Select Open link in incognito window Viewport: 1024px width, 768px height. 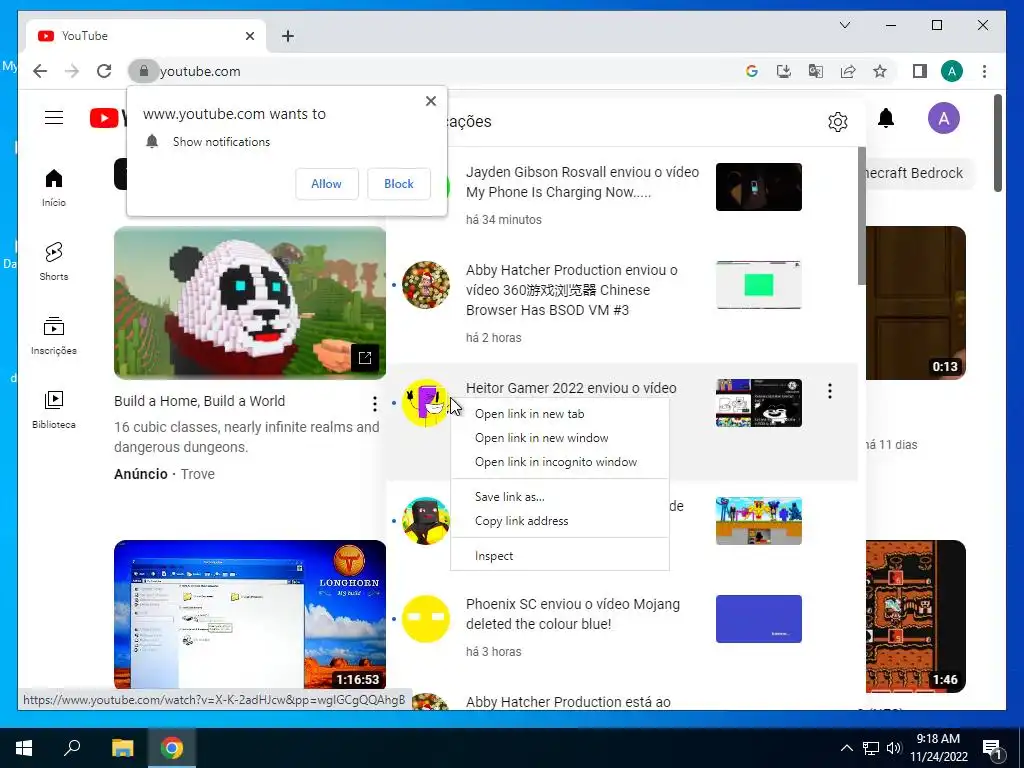click(560, 462)
